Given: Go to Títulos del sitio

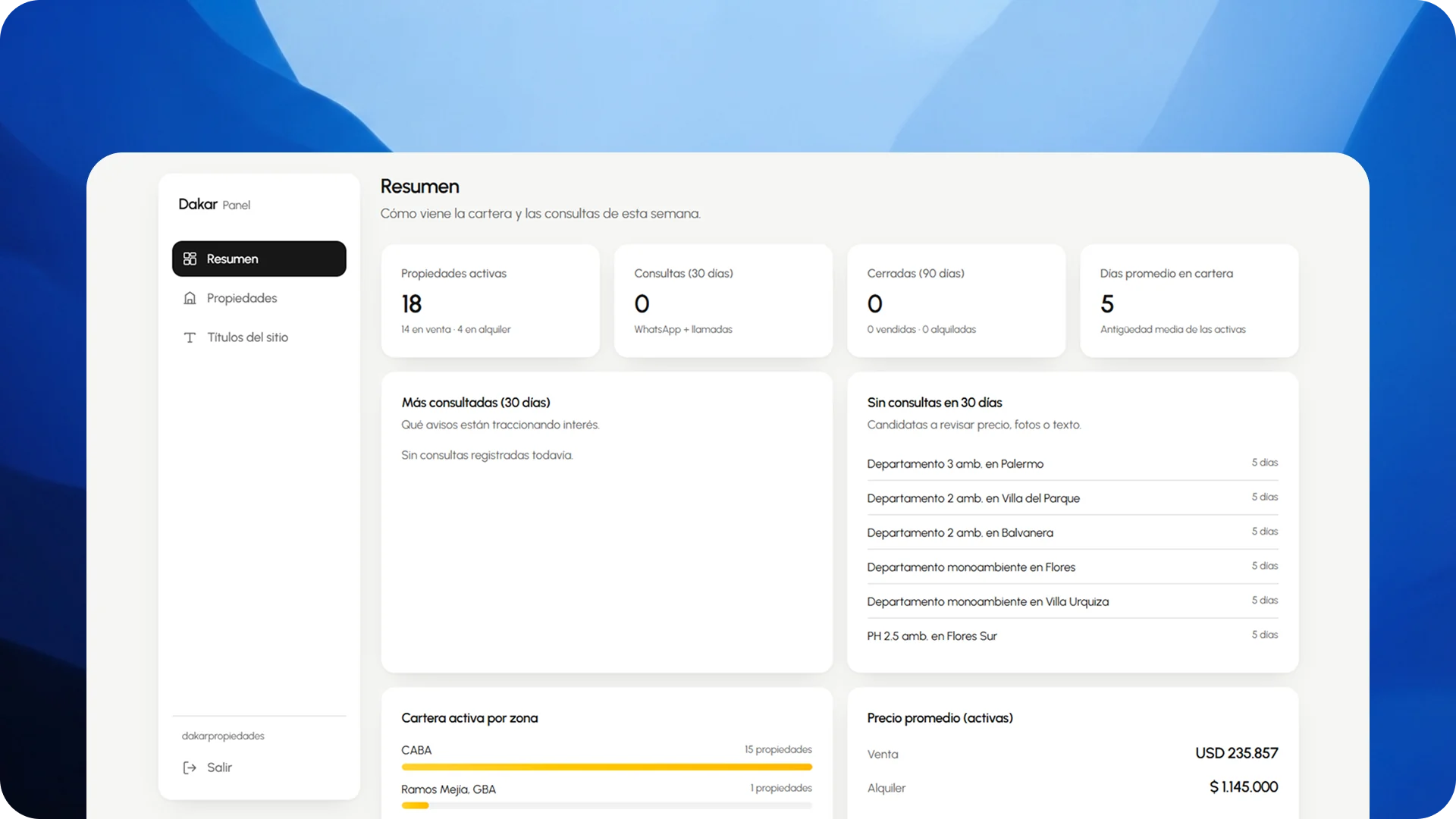Looking at the screenshot, I should [259, 337].
